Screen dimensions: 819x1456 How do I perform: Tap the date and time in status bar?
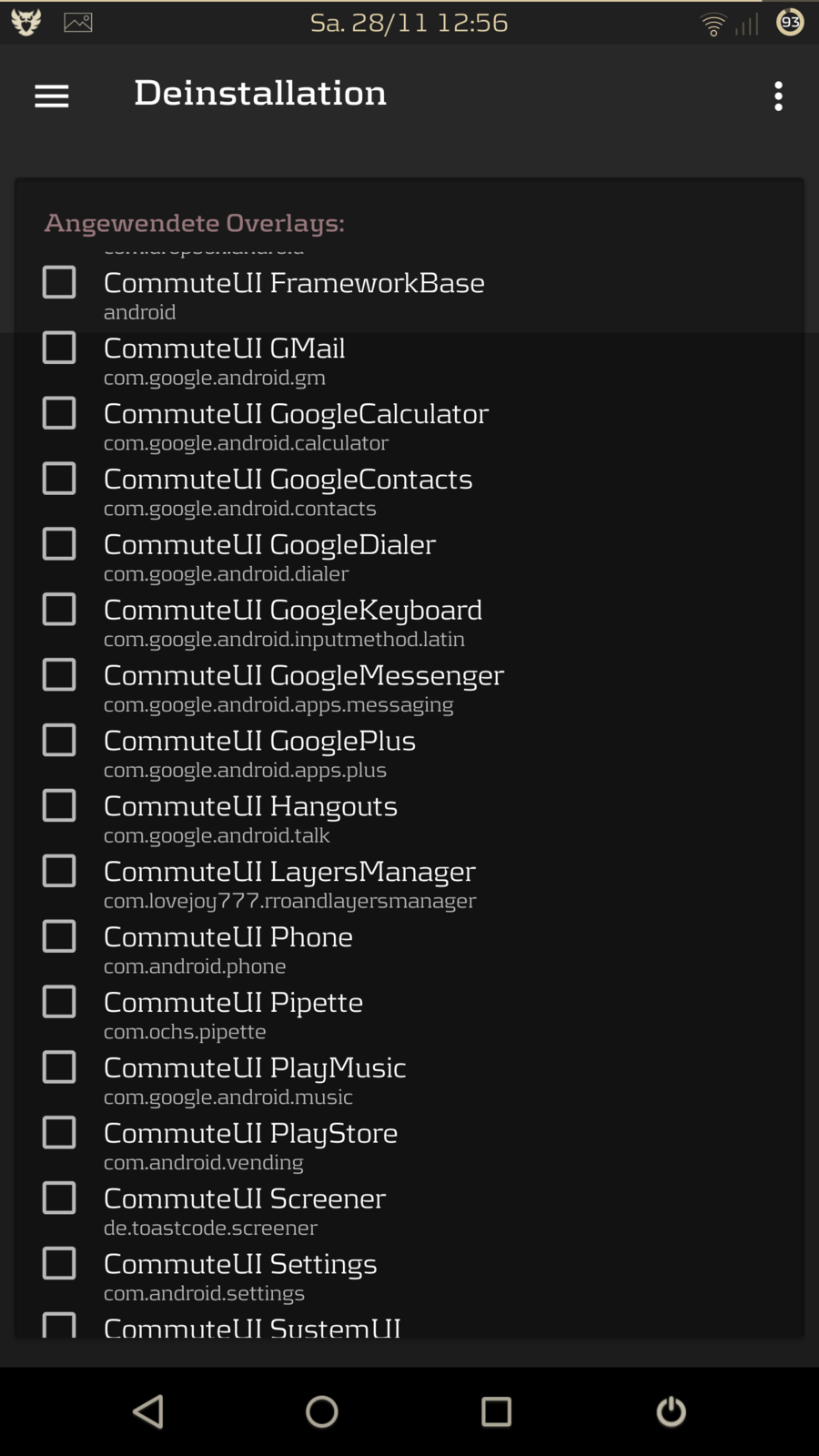(x=409, y=22)
